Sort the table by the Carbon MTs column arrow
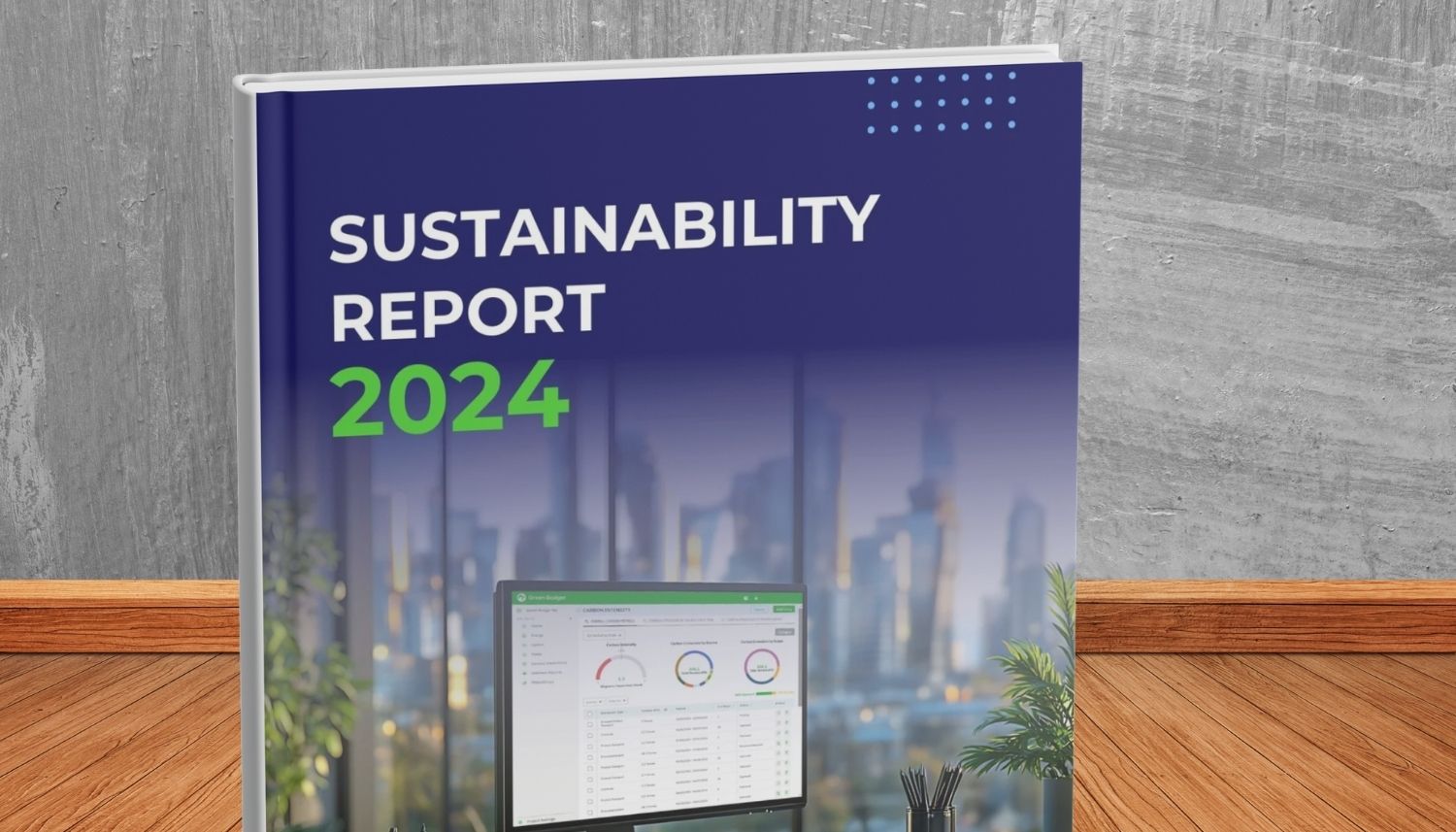 click(665, 710)
